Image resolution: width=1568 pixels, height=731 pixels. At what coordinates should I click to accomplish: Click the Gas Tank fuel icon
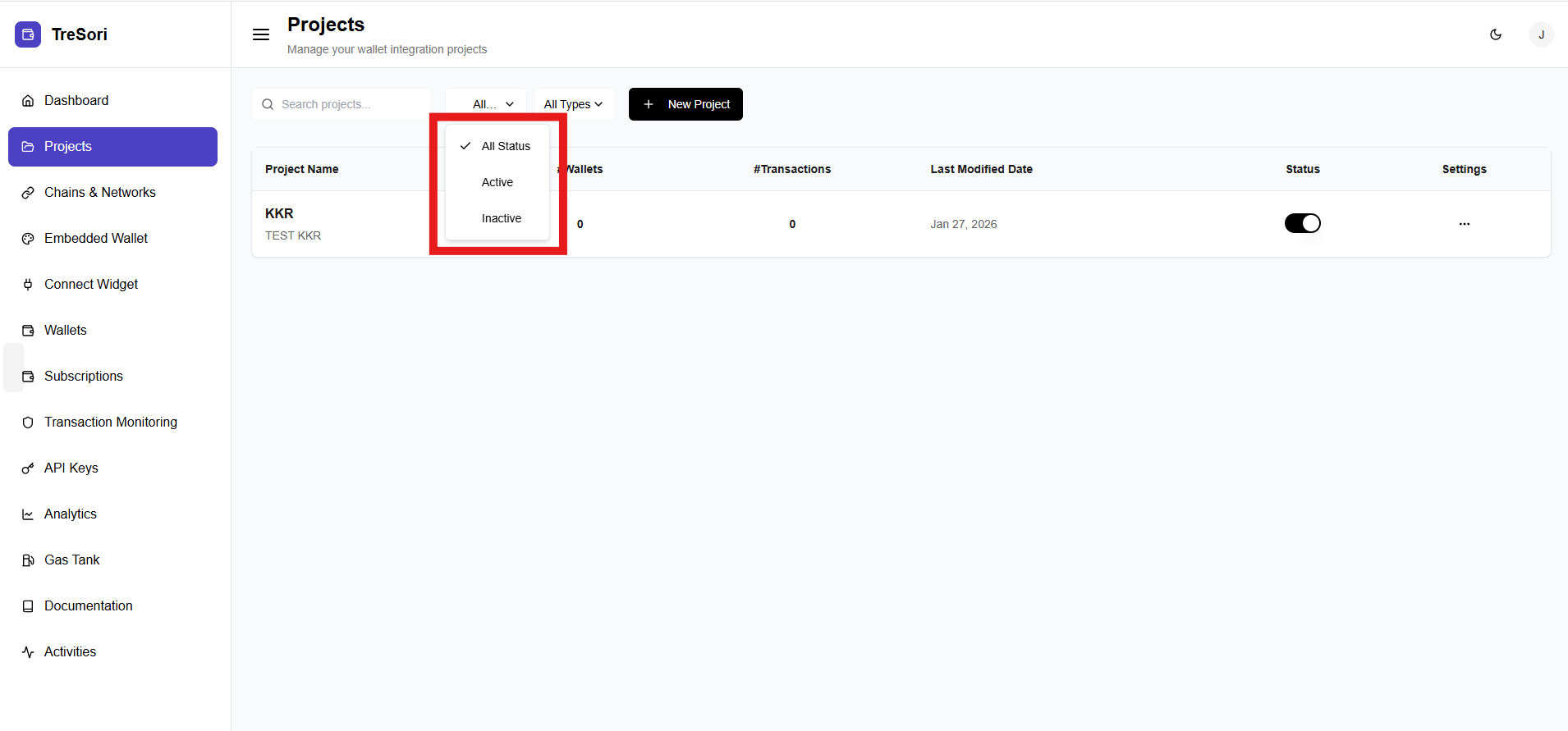(28, 560)
